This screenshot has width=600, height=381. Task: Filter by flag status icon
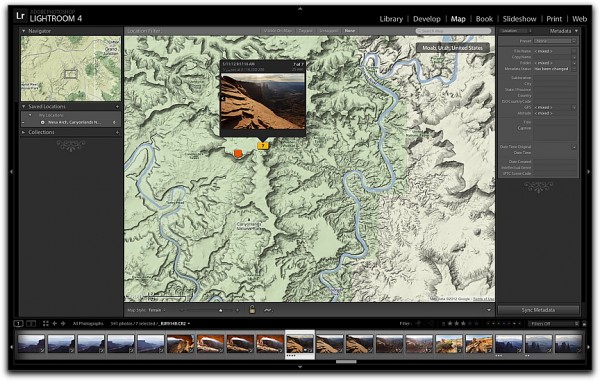418,324
